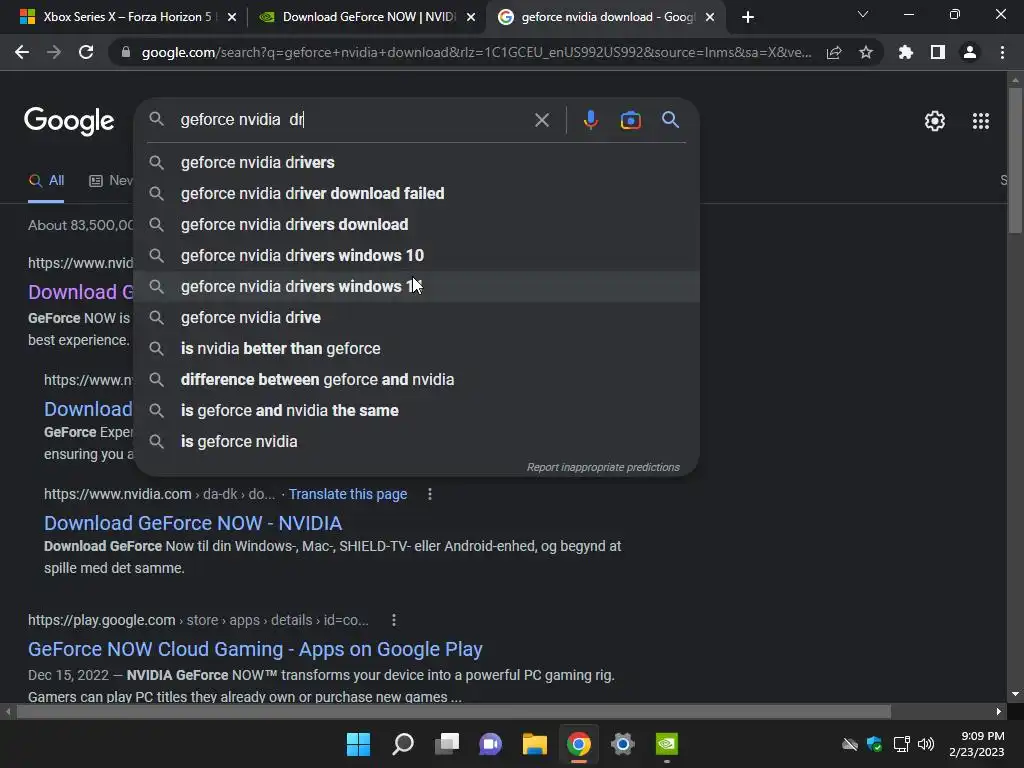Image resolution: width=1024 pixels, height=768 pixels.
Task: Click the blue magnifier search button
Action: pyautogui.click(x=670, y=120)
